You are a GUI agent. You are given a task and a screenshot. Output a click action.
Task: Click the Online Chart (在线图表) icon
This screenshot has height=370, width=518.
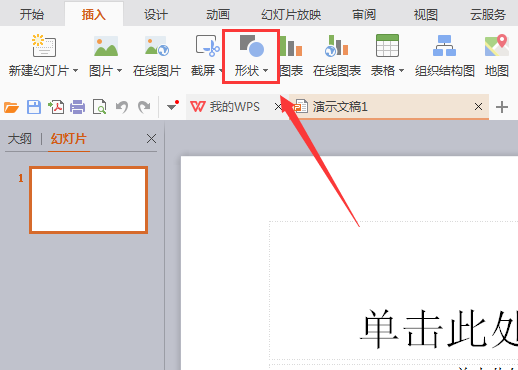[337, 45]
